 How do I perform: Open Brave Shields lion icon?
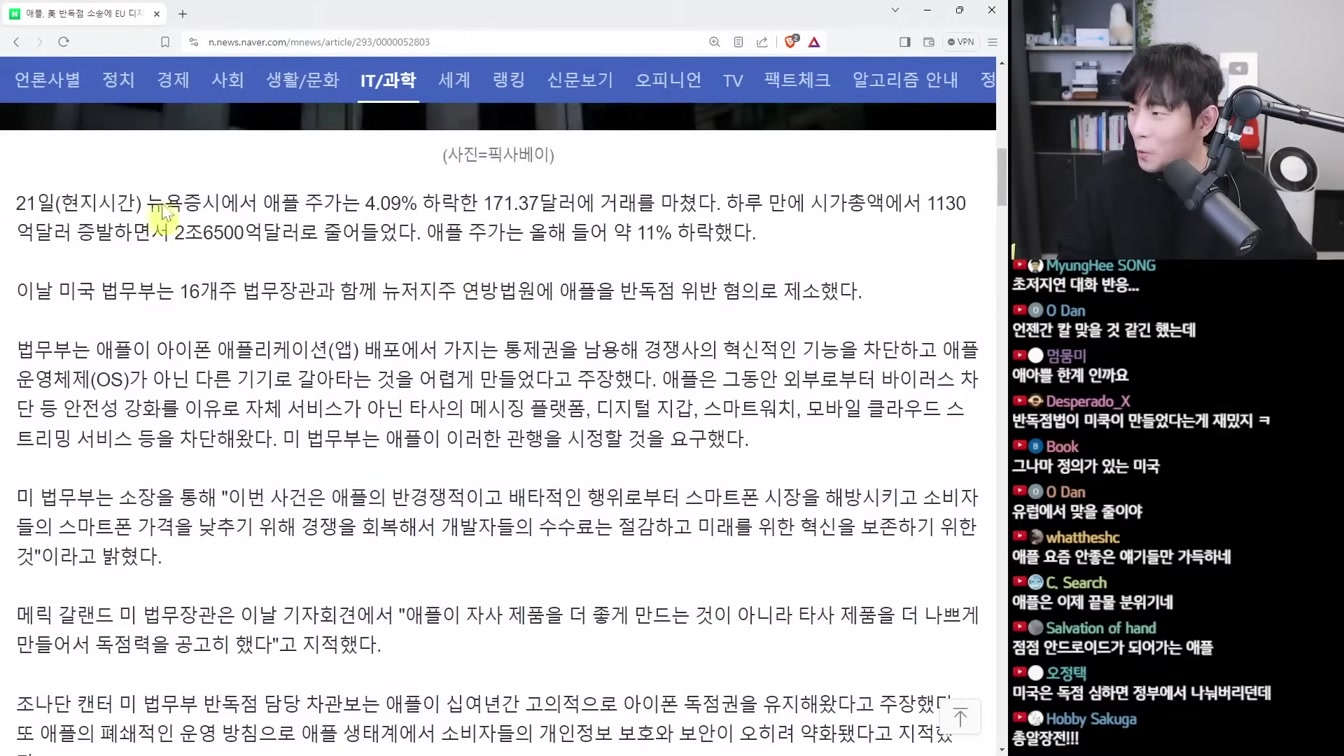tap(791, 42)
